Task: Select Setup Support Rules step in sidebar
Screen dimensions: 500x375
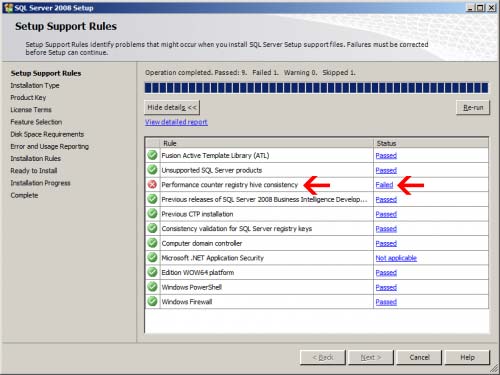Action: coord(46,73)
